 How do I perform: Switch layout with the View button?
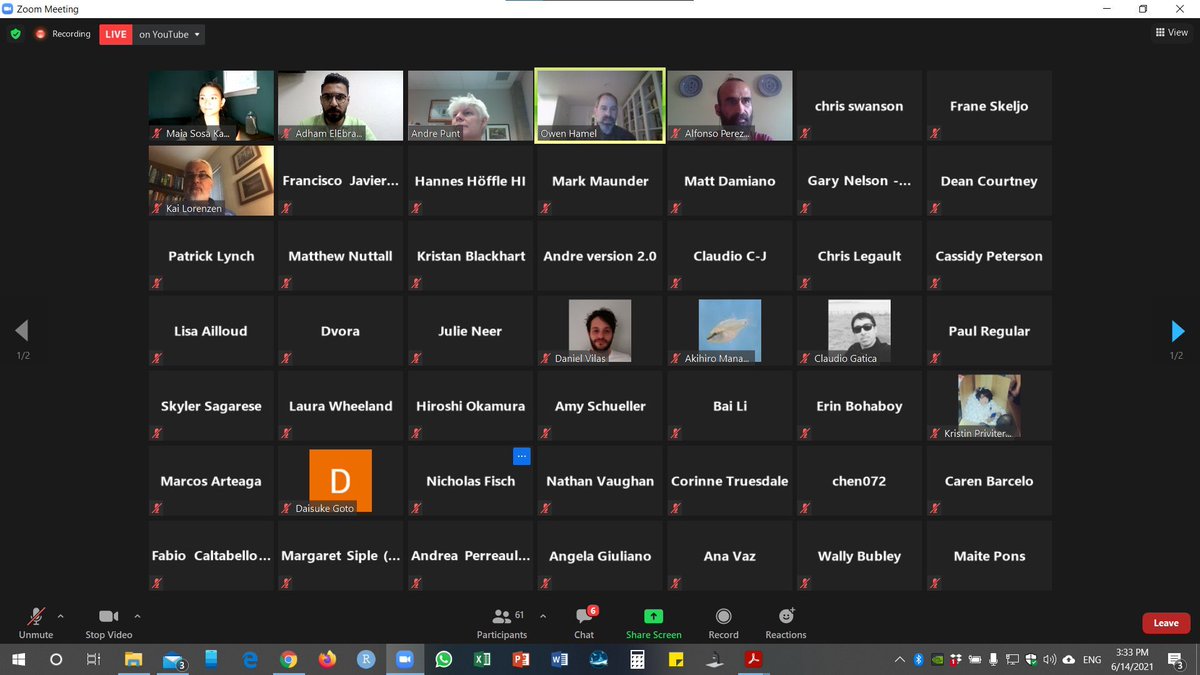tap(1172, 33)
